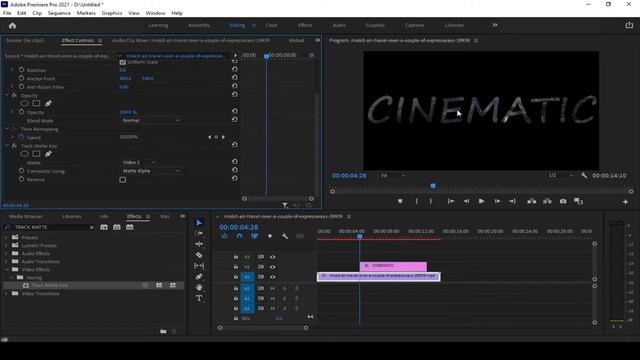Create rectangle mask under Track Matte Key
Viewport: 640px width, 360px height.
point(36,154)
